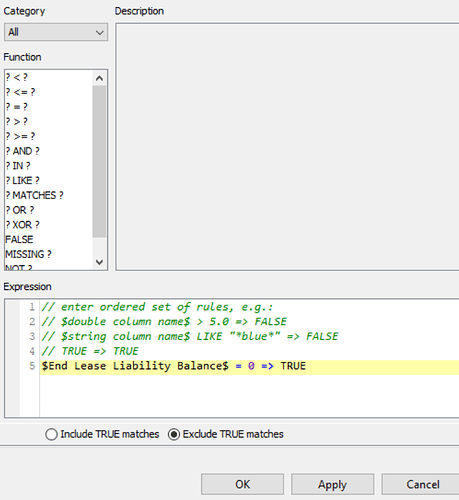Choose the '? IN ?' function
459x500 pixels.
(x=49, y=166)
